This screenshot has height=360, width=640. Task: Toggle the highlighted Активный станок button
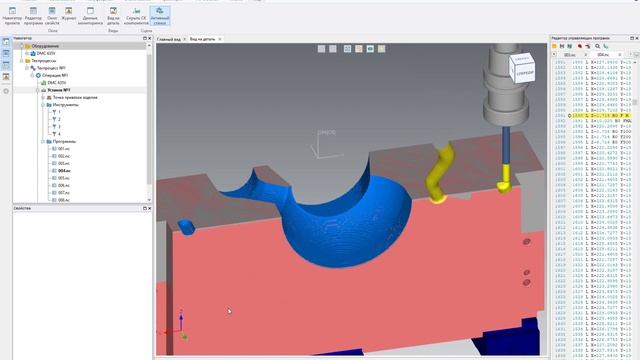click(x=160, y=16)
